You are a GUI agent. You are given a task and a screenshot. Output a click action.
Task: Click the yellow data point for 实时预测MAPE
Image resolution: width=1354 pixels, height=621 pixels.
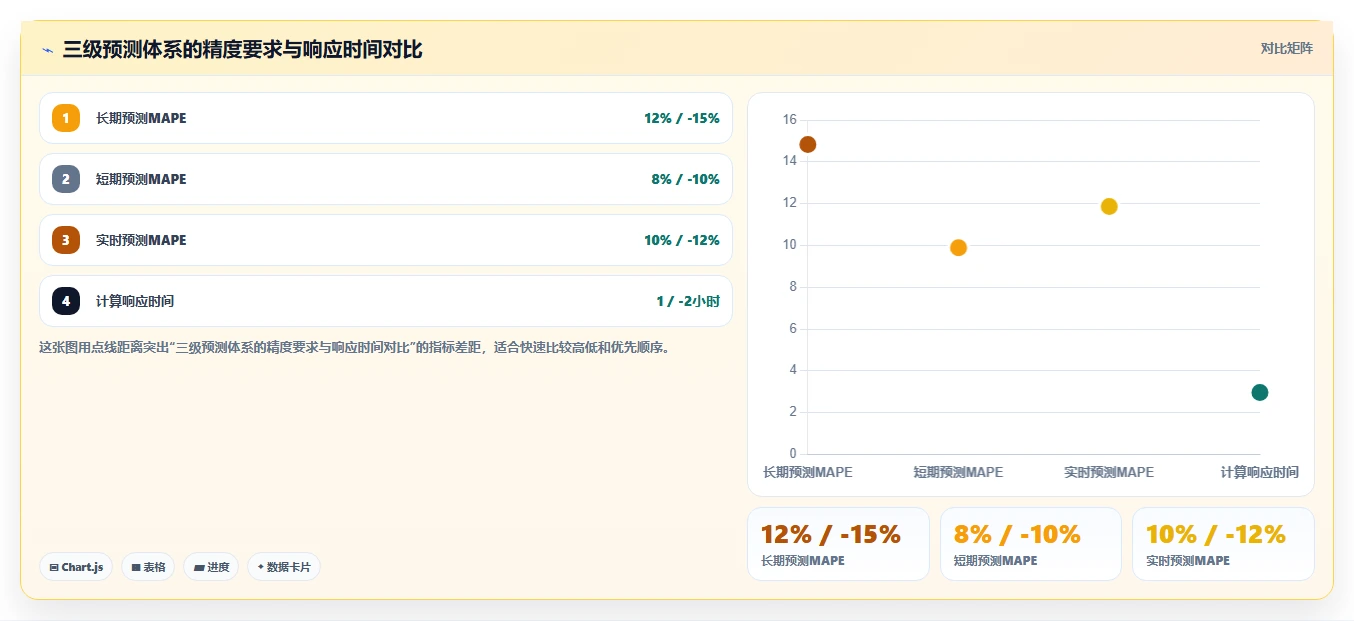[x=1109, y=206]
